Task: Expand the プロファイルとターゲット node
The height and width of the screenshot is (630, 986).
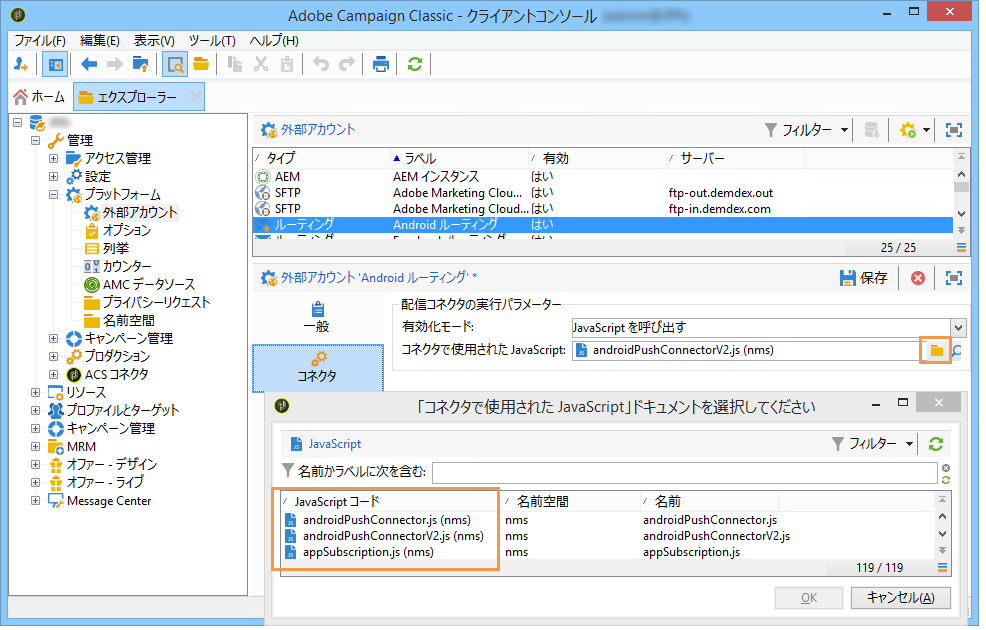Action: pos(36,411)
